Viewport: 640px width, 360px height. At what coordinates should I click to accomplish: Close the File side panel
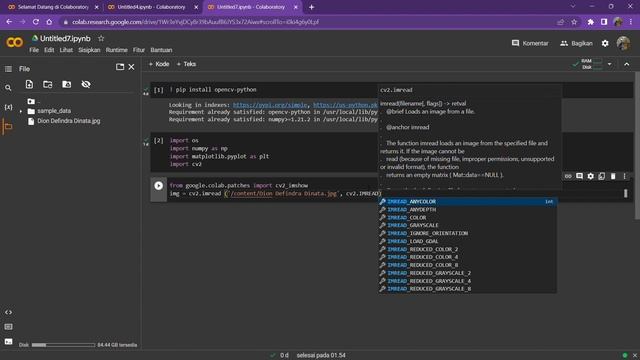pyautogui.click(x=131, y=67)
